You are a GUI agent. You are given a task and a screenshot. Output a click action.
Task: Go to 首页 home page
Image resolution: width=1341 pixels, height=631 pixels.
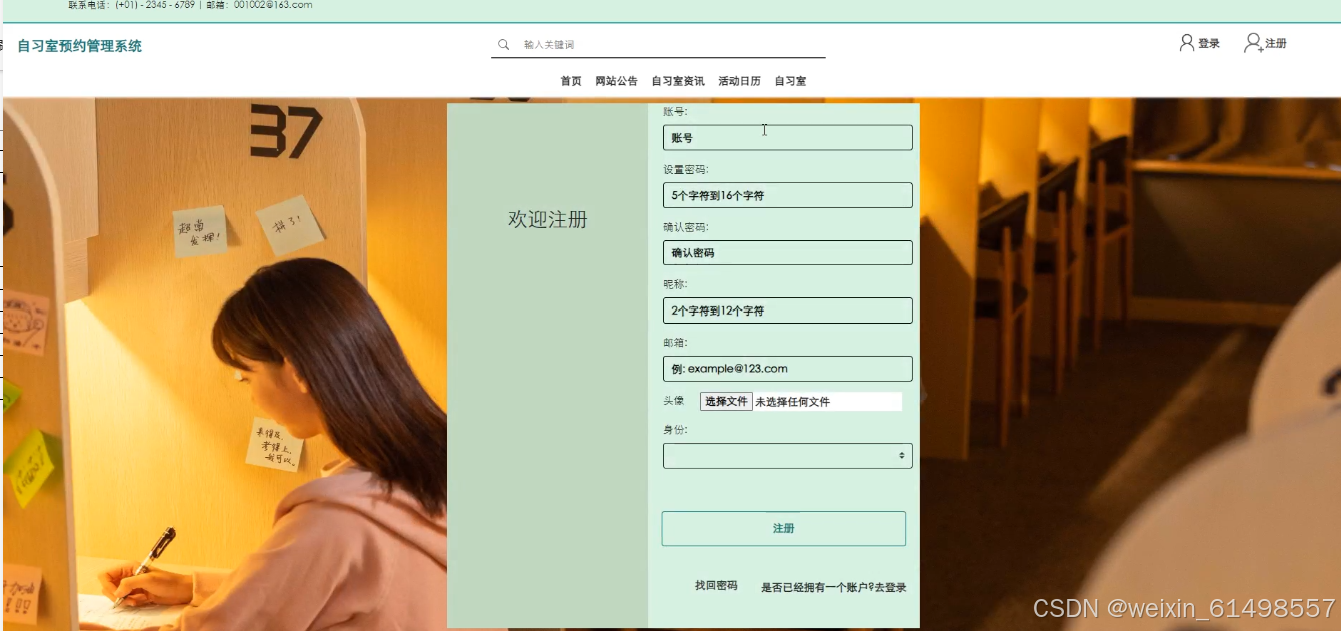point(571,81)
